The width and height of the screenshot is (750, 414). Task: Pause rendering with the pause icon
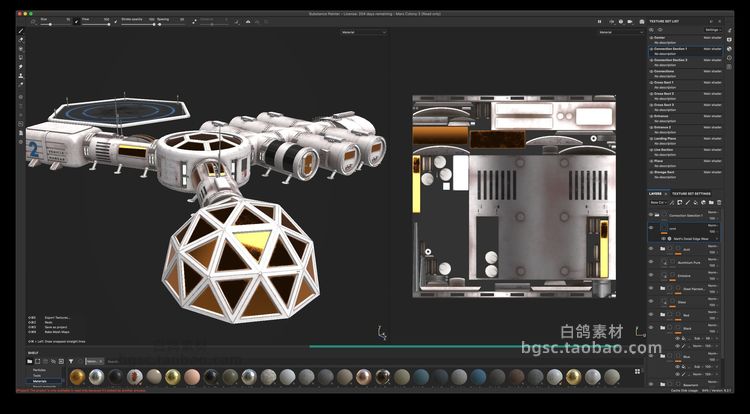coord(598,20)
